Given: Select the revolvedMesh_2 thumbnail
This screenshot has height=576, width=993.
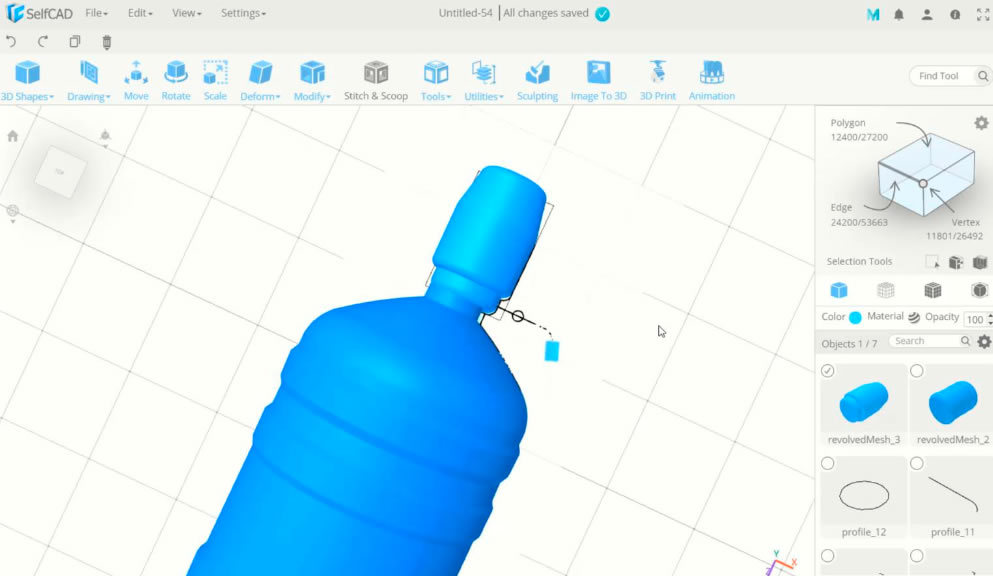Looking at the screenshot, I should click(952, 402).
